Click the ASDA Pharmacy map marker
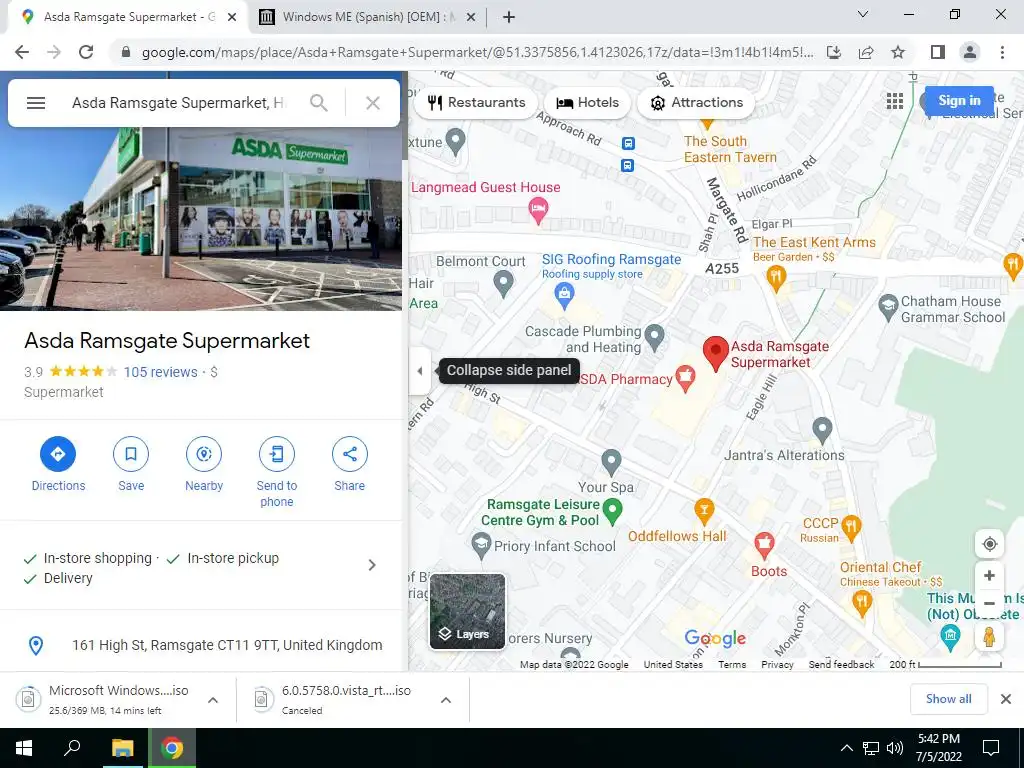This screenshot has height=768, width=1024. click(685, 379)
